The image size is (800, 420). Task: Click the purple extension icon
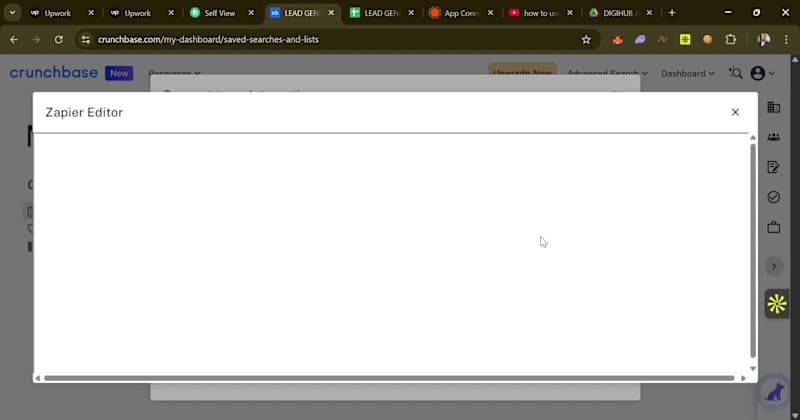640,39
